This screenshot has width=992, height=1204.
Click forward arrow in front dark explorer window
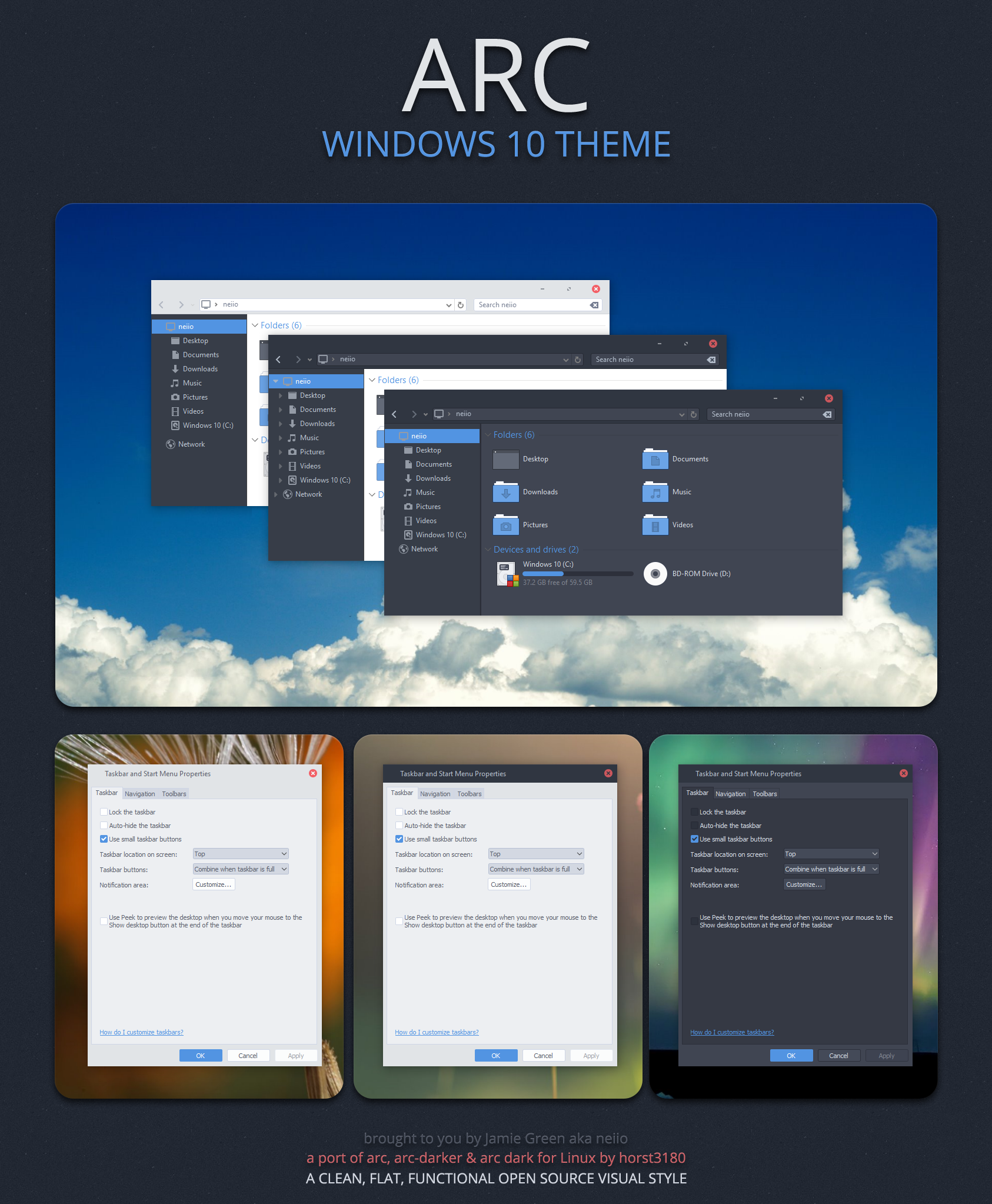coord(414,414)
